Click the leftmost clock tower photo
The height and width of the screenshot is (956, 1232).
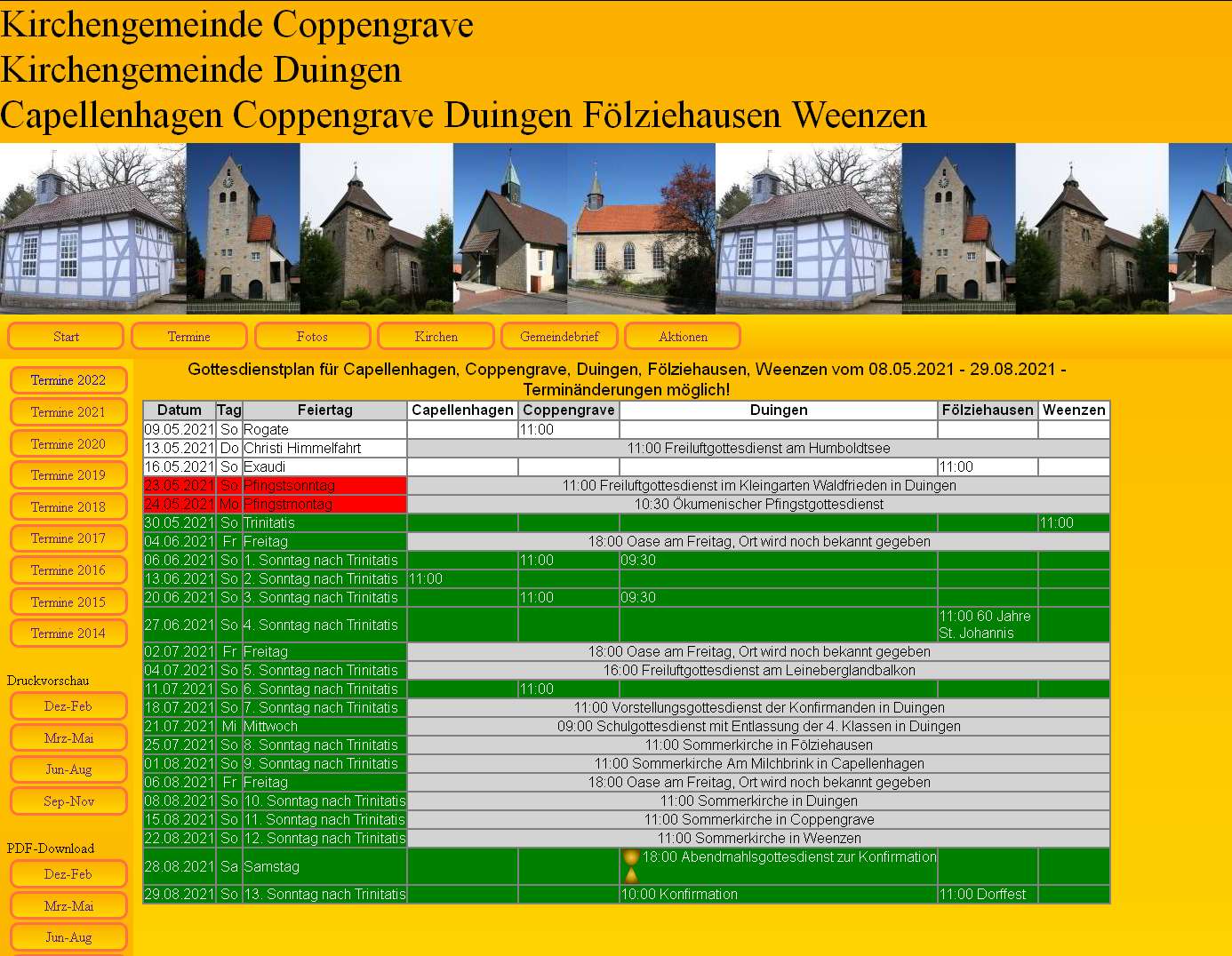[244, 228]
